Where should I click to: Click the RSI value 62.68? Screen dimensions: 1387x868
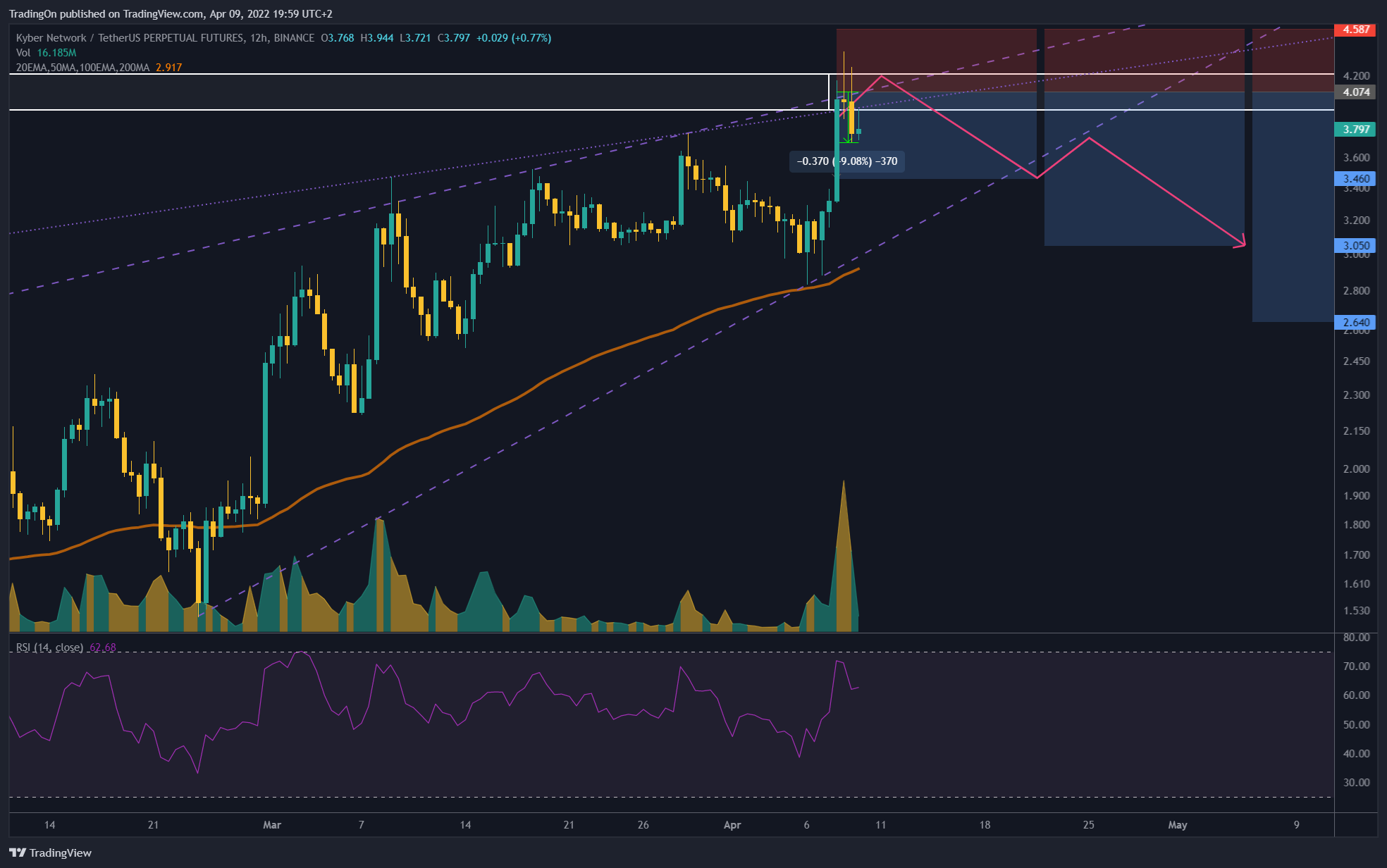point(103,647)
